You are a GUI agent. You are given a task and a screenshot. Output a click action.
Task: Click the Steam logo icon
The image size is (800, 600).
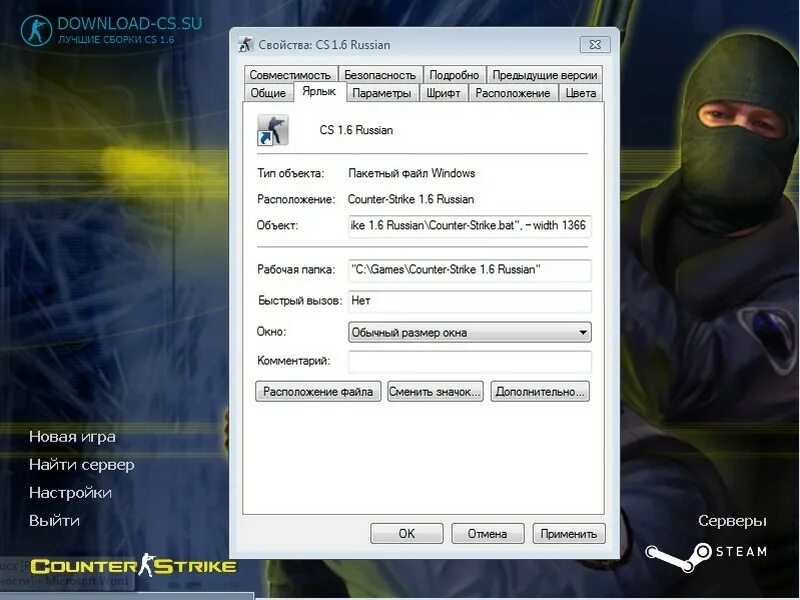point(678,557)
